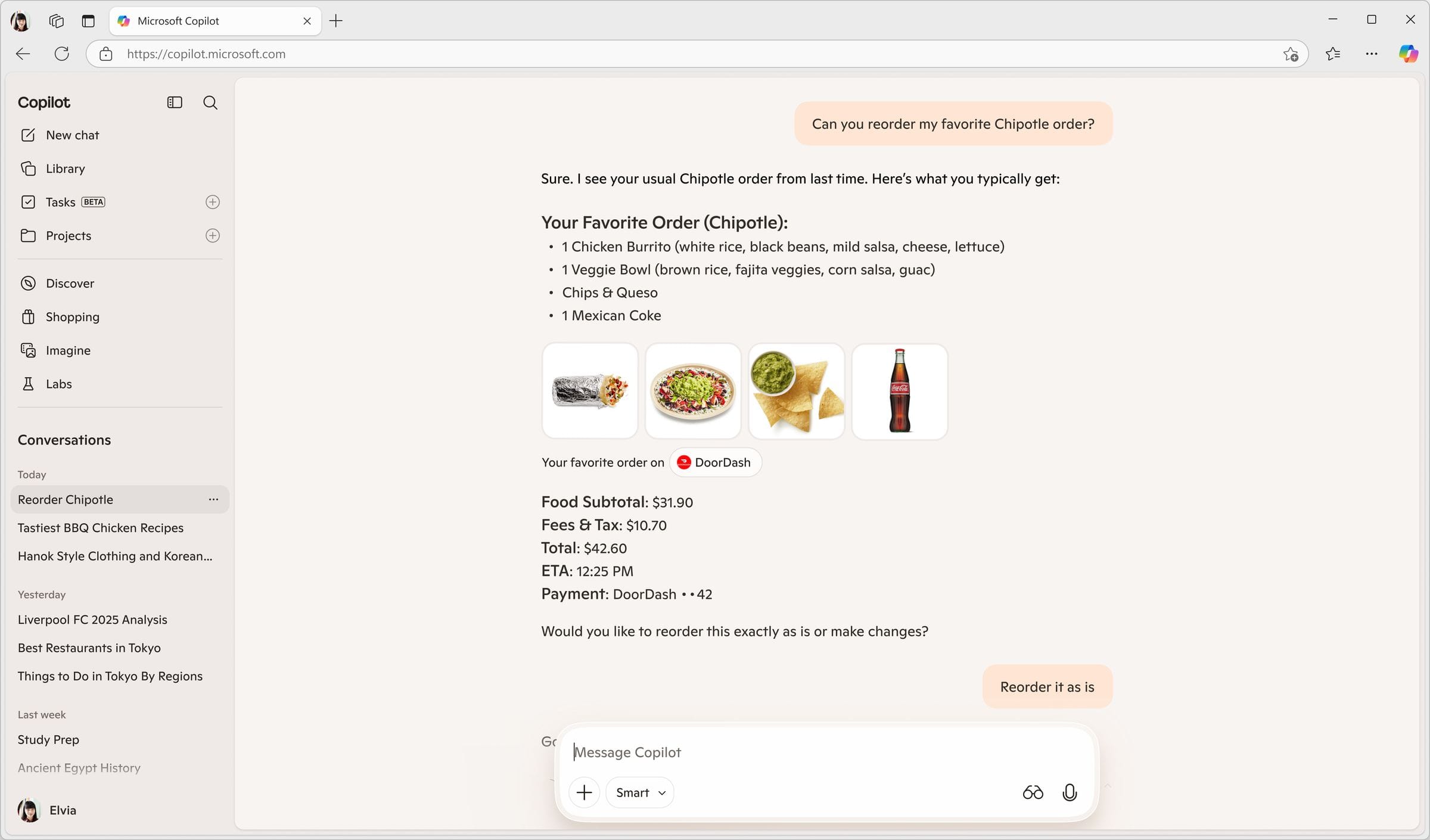Click the '1 Mexican Coke' list item
1430x840 pixels.
tap(611, 315)
